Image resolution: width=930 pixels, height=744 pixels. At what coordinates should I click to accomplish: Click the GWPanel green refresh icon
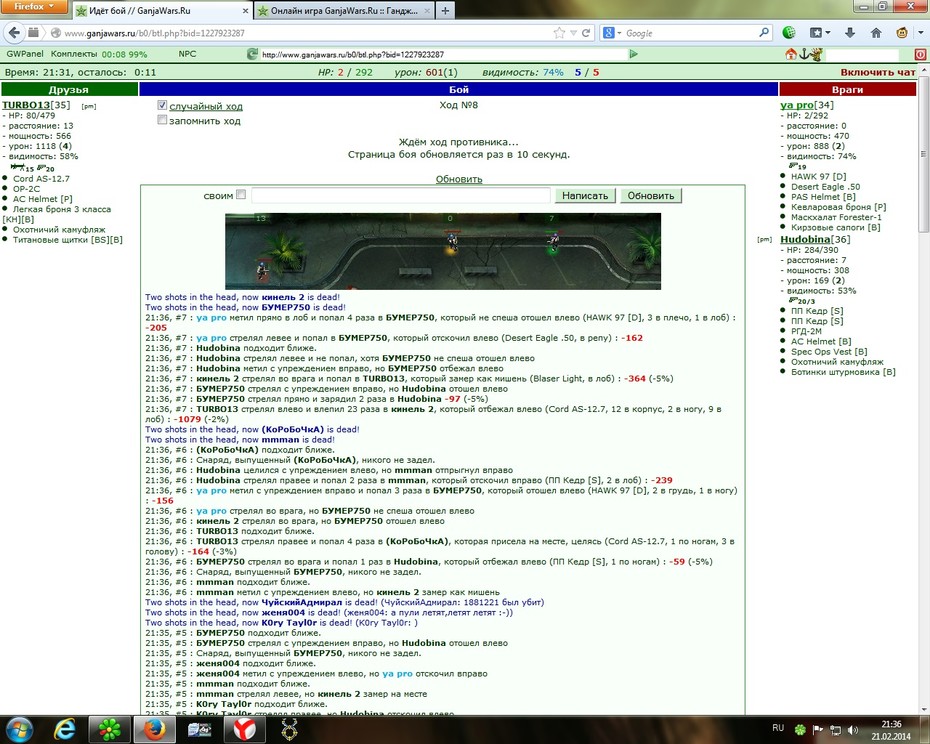click(252, 54)
